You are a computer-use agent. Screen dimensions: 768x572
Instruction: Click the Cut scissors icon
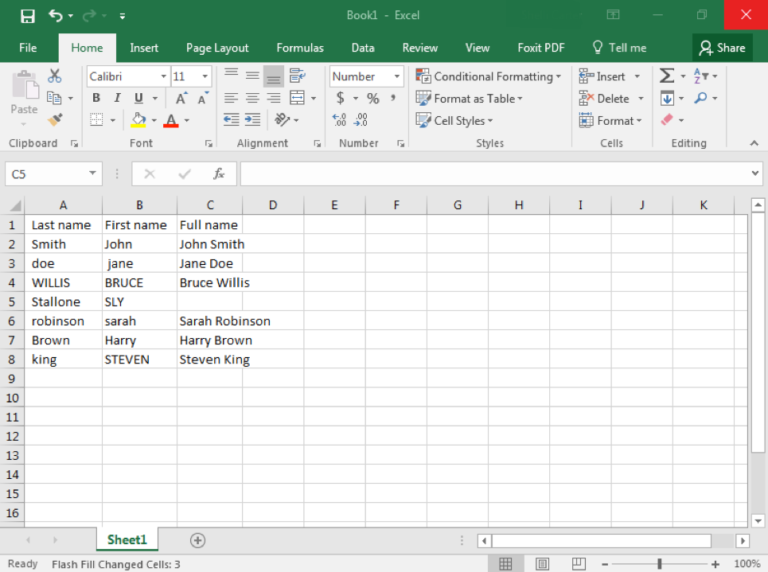tap(55, 76)
